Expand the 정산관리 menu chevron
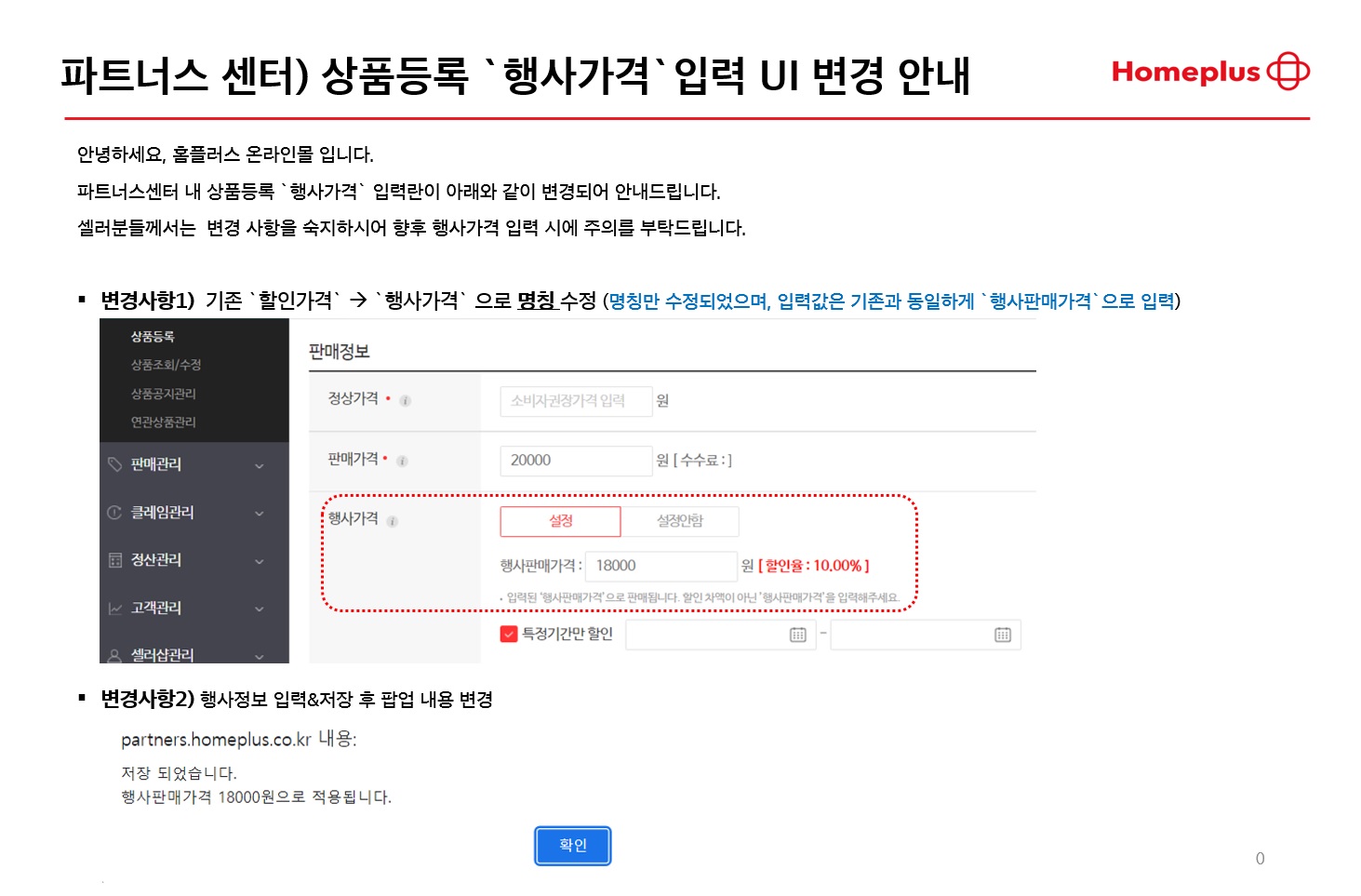Screen dimensions: 1361x896 pos(260,561)
